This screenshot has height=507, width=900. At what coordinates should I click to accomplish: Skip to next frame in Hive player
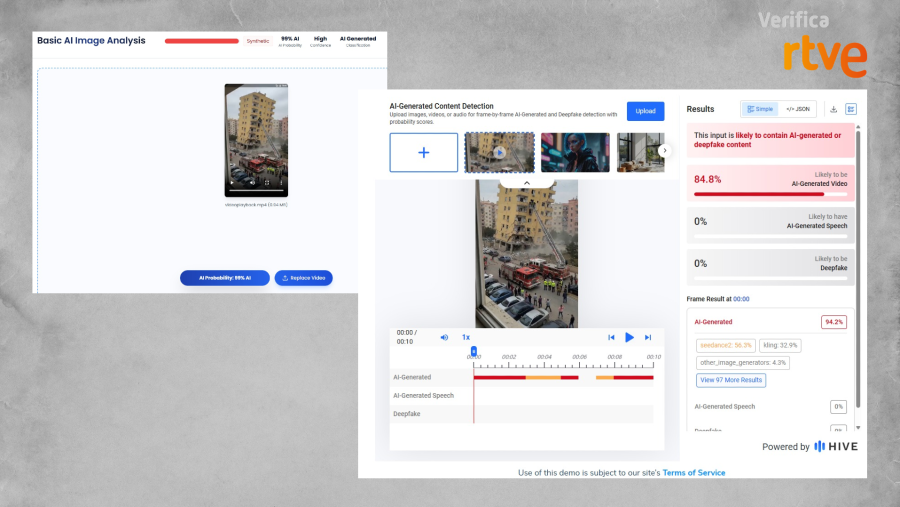coord(648,337)
